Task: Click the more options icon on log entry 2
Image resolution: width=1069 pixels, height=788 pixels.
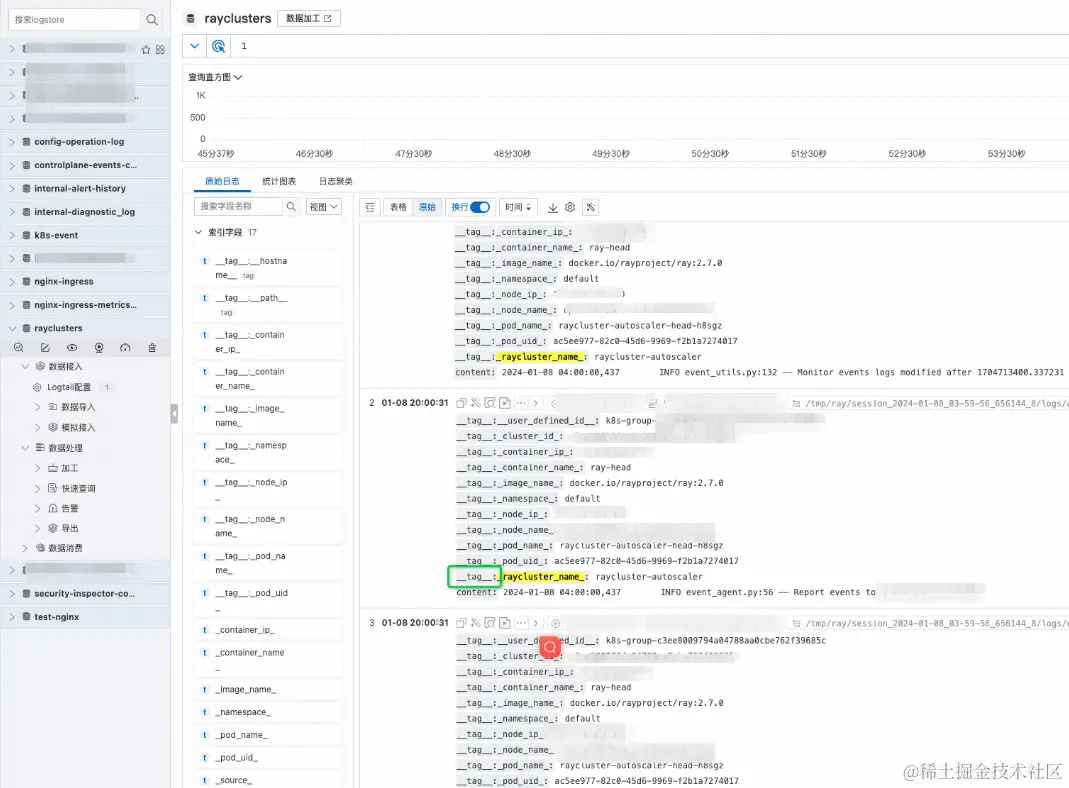Action: pyautogui.click(x=521, y=403)
